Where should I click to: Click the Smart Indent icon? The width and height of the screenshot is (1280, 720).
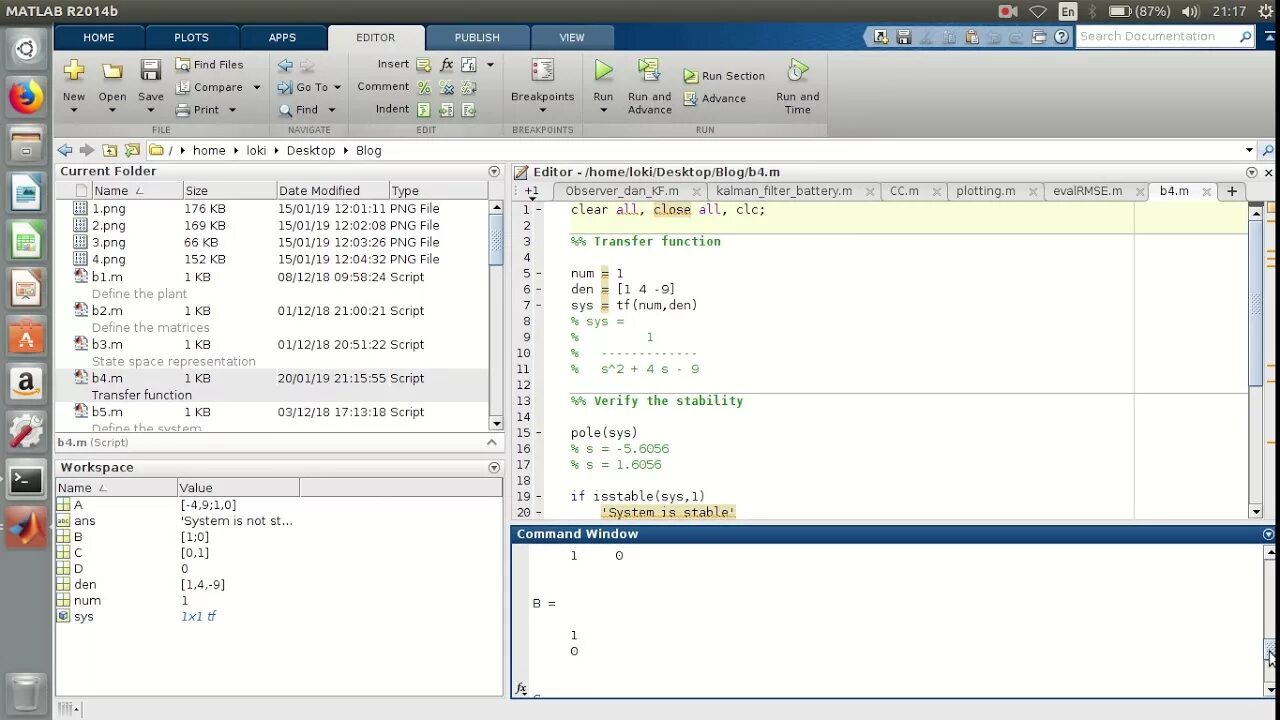coord(424,110)
